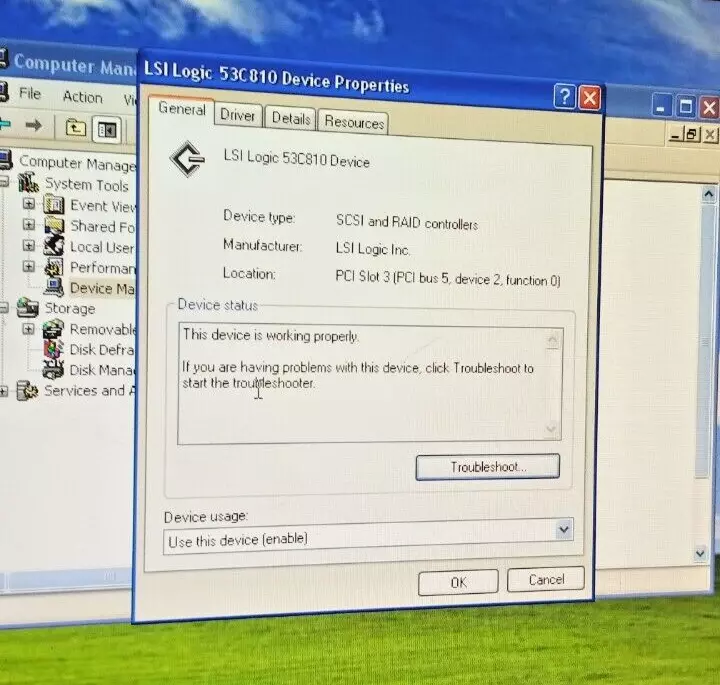This screenshot has height=685, width=720.
Task: Click the Disk Defragmenter icon
Action: click(54, 350)
